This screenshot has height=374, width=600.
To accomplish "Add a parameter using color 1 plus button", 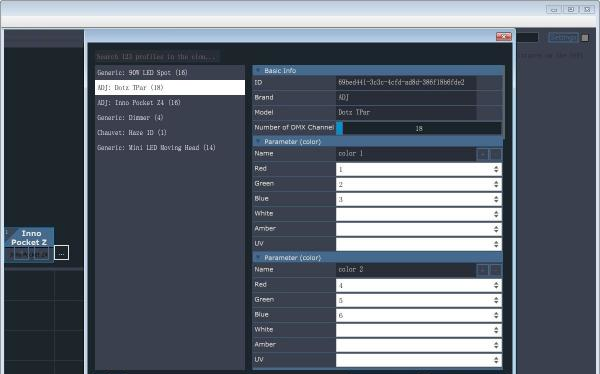I will point(483,154).
